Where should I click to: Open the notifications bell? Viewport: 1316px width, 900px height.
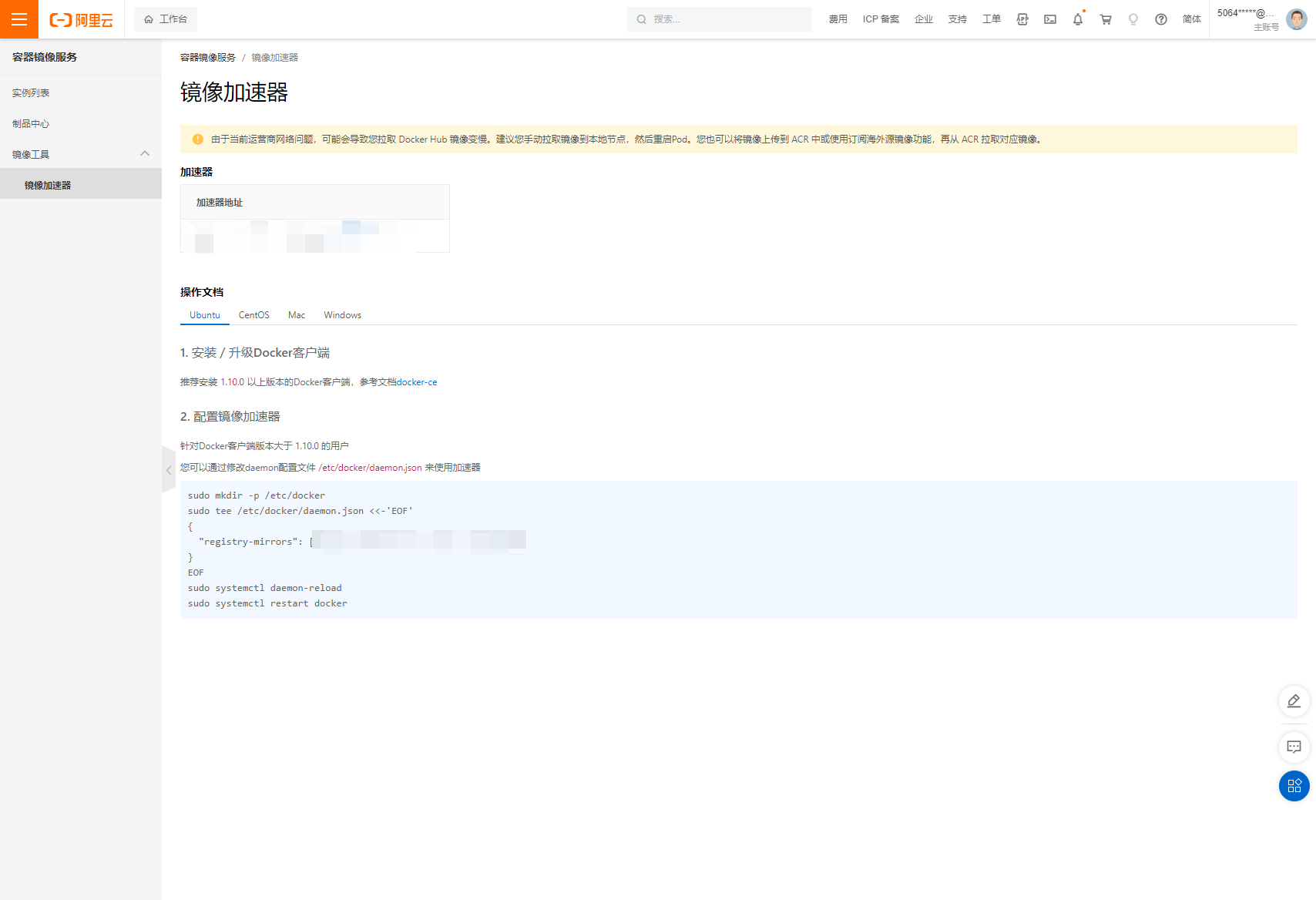(1078, 19)
